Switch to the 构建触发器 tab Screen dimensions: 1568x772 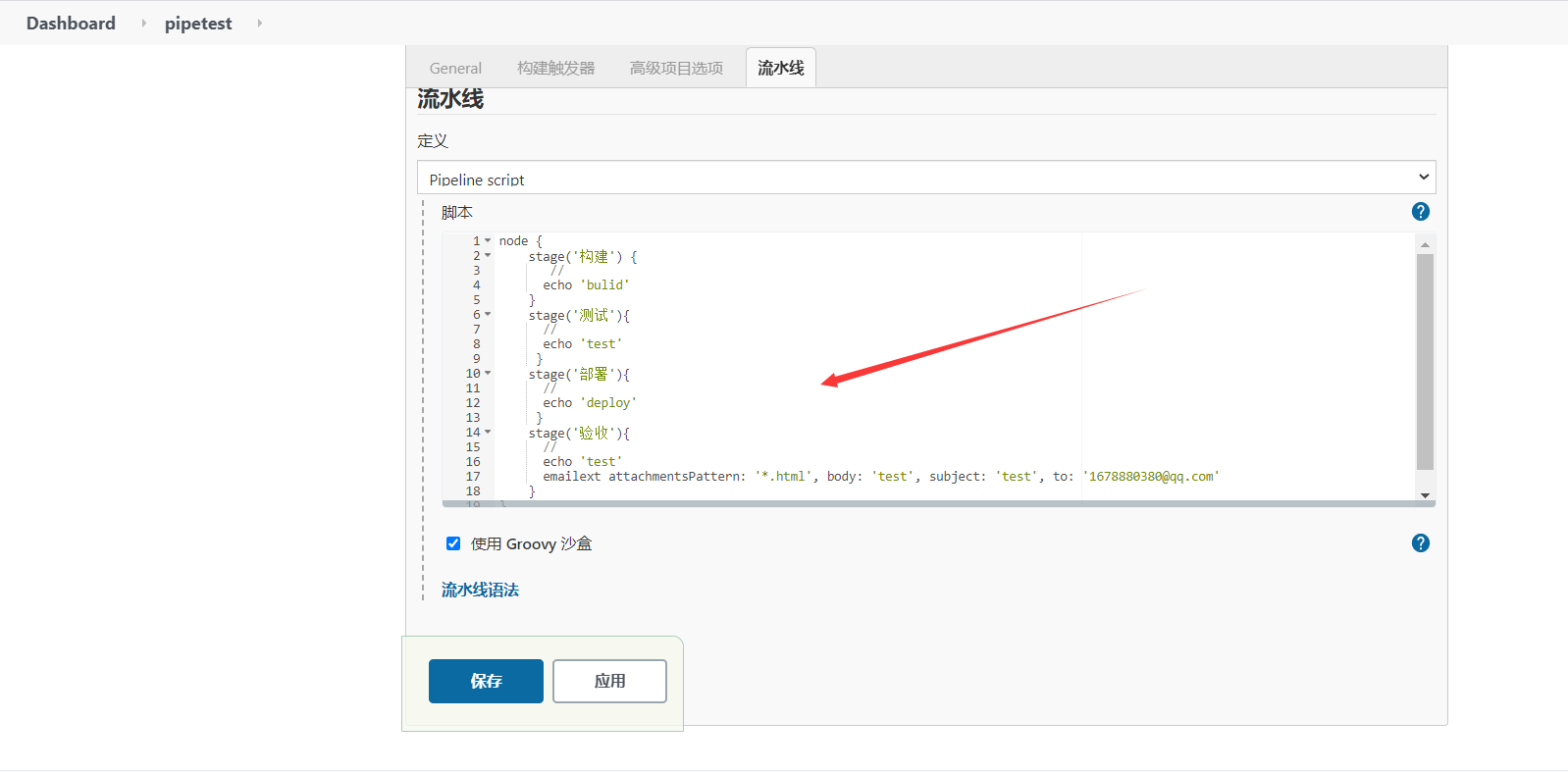point(556,68)
